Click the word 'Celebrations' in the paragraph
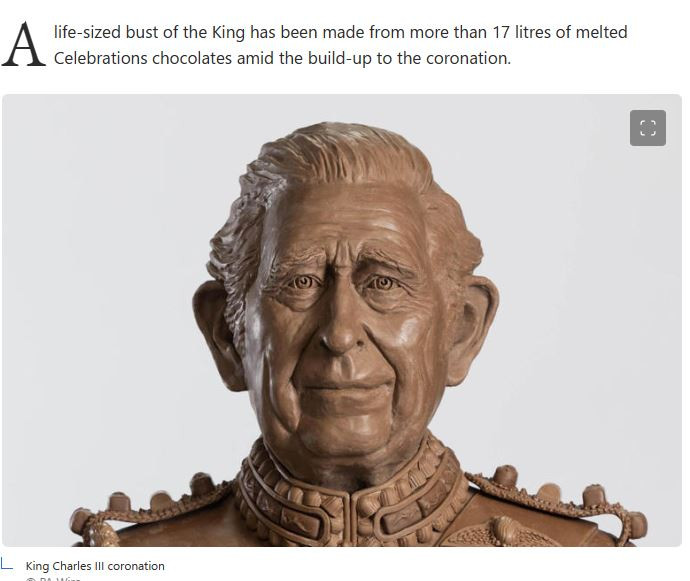This screenshot has height=581, width=690. (x=101, y=58)
